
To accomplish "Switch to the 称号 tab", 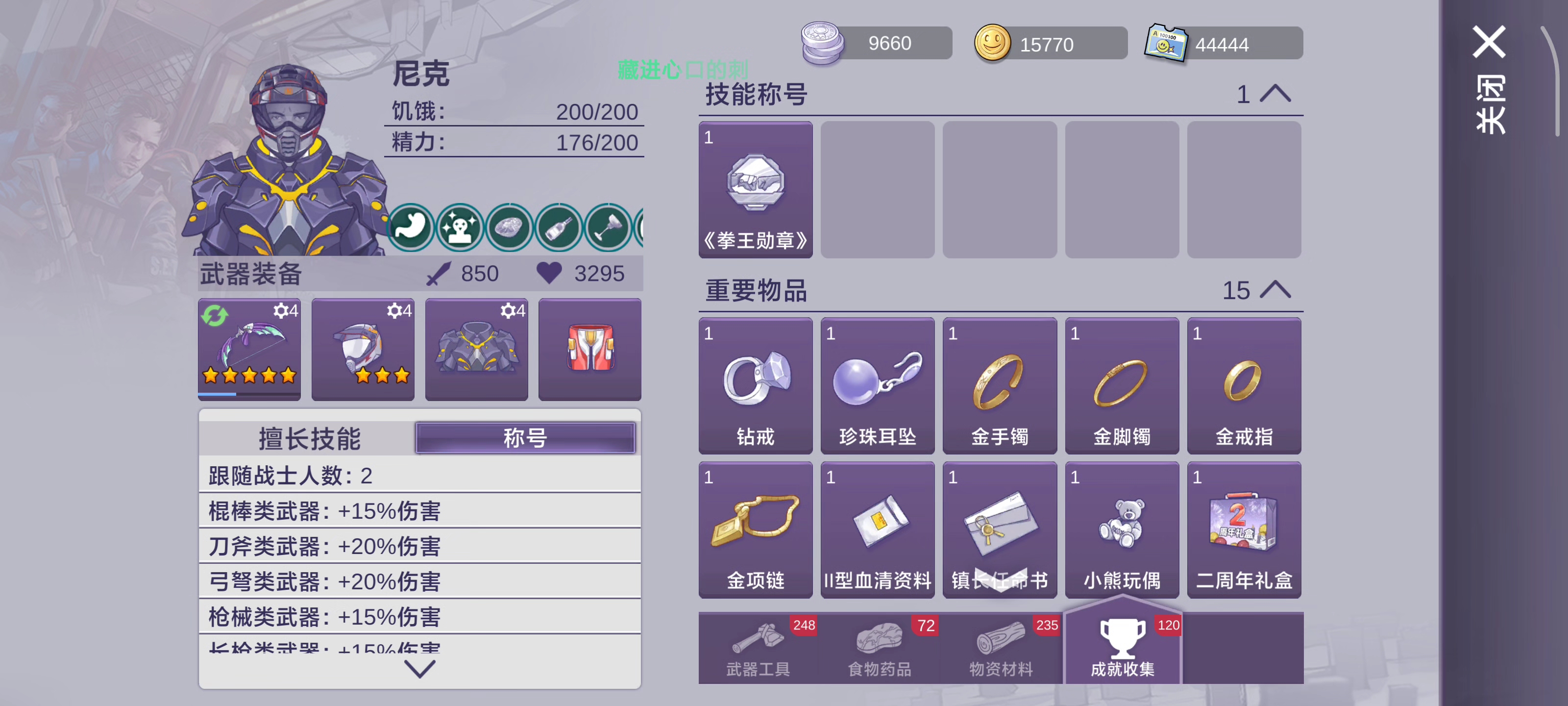I will (x=525, y=438).
